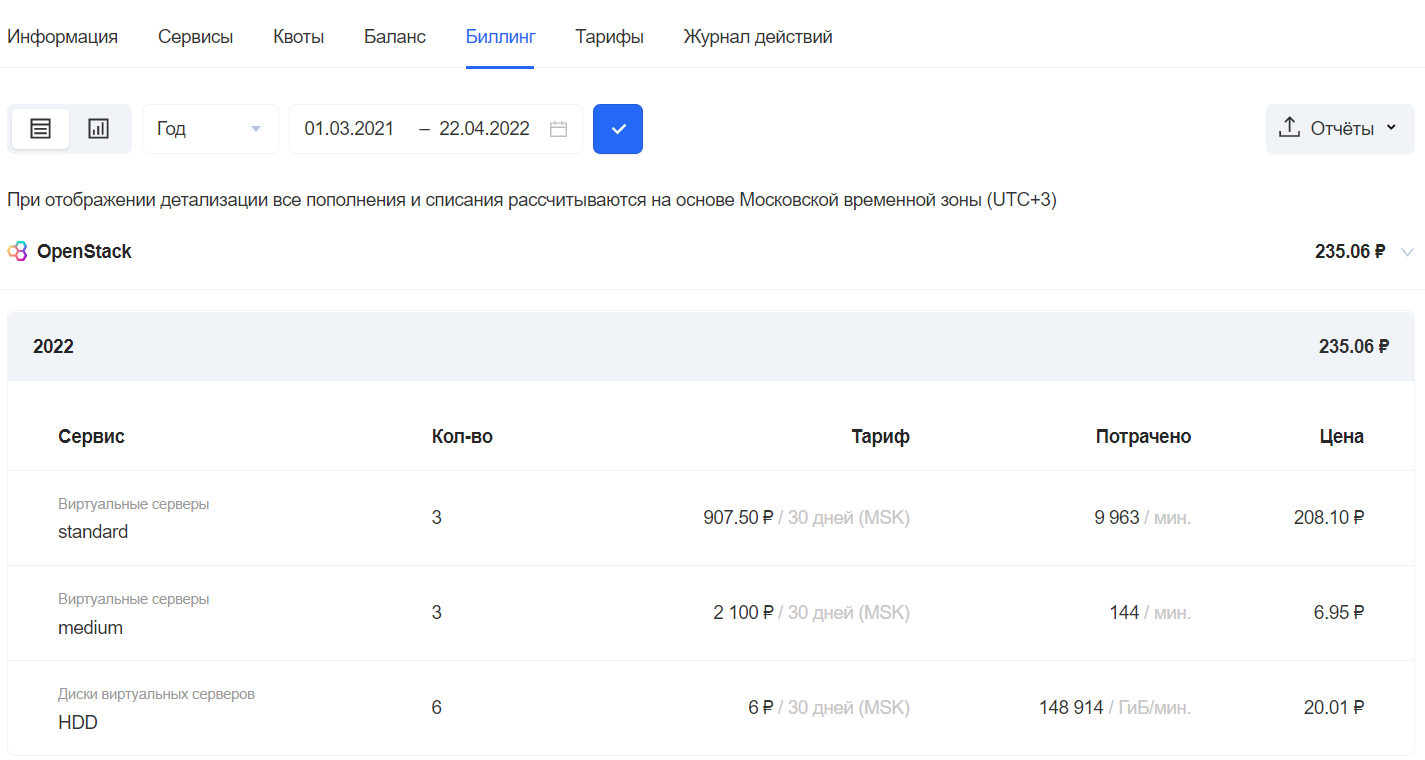The width and height of the screenshot is (1425, 760).
Task: Select the standard service row name
Action: coord(93,532)
